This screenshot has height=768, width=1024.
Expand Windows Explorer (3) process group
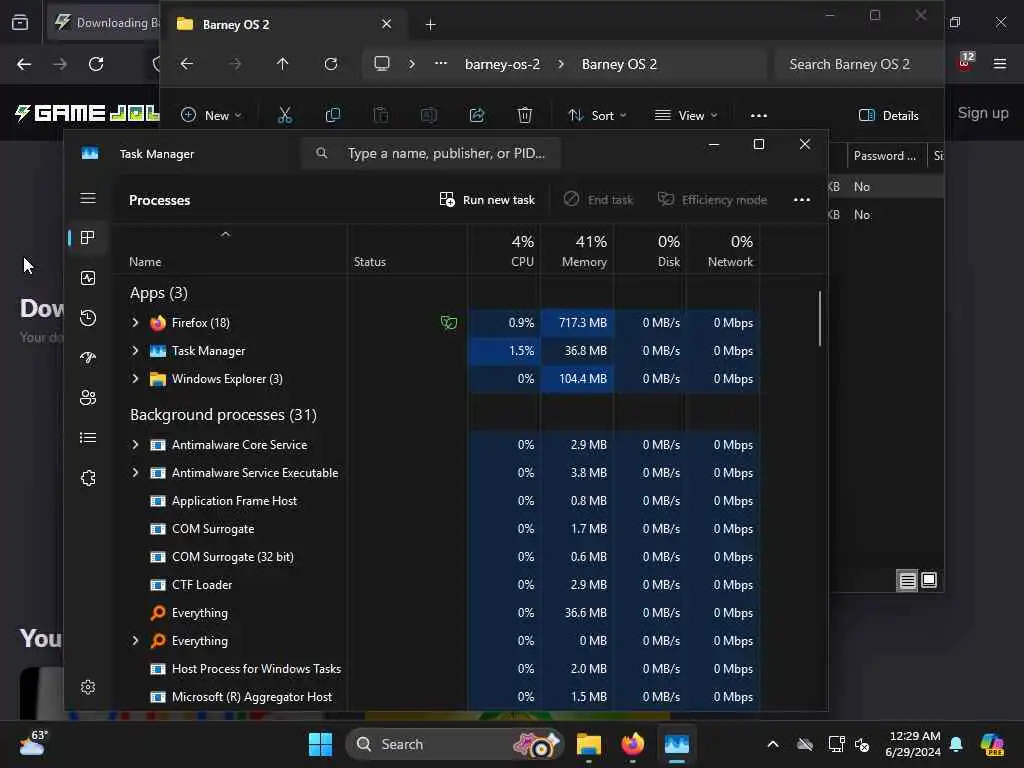135,379
